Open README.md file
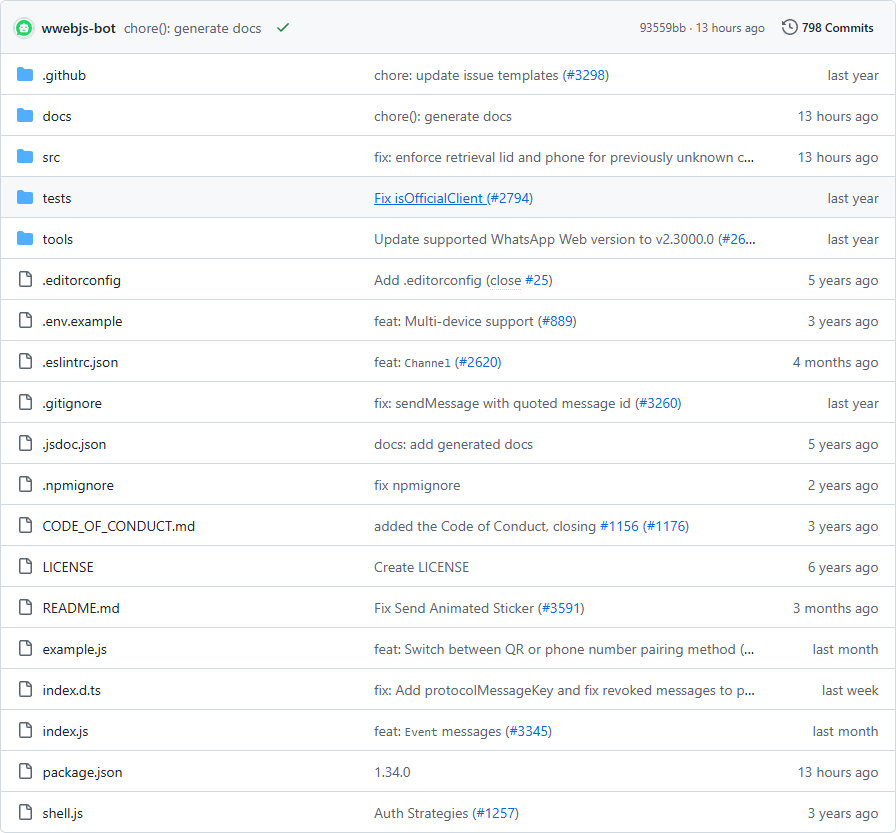The height and width of the screenshot is (833, 896). (x=81, y=608)
